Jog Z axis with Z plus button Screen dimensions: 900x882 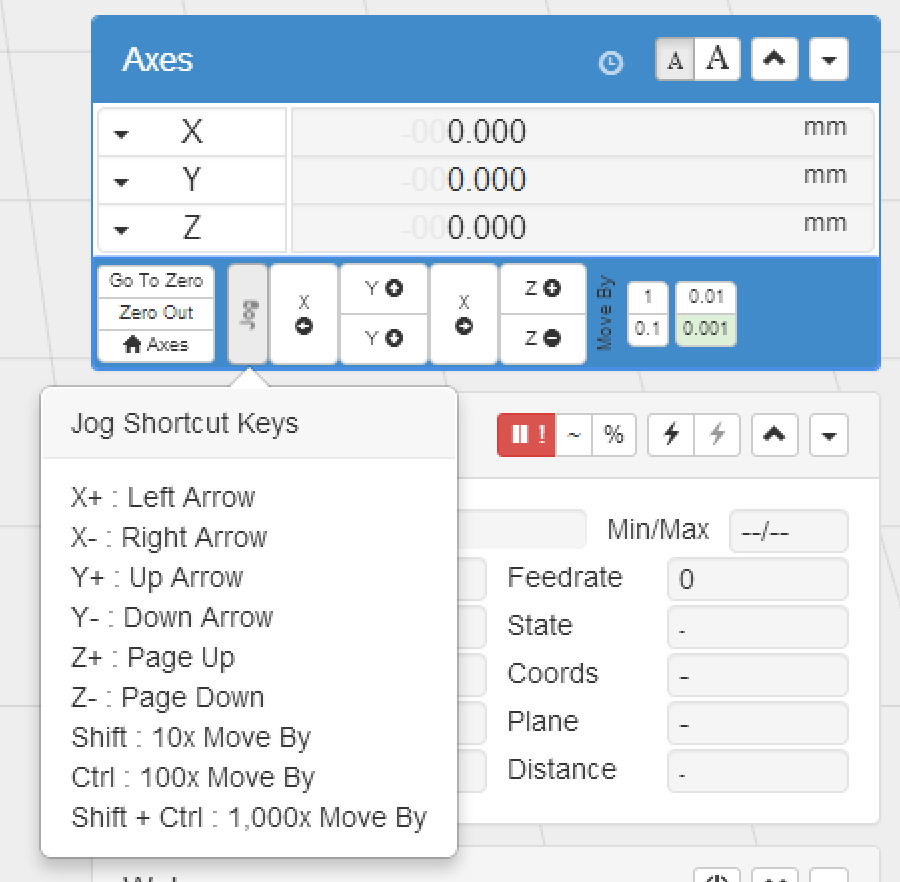pyautogui.click(x=542, y=289)
